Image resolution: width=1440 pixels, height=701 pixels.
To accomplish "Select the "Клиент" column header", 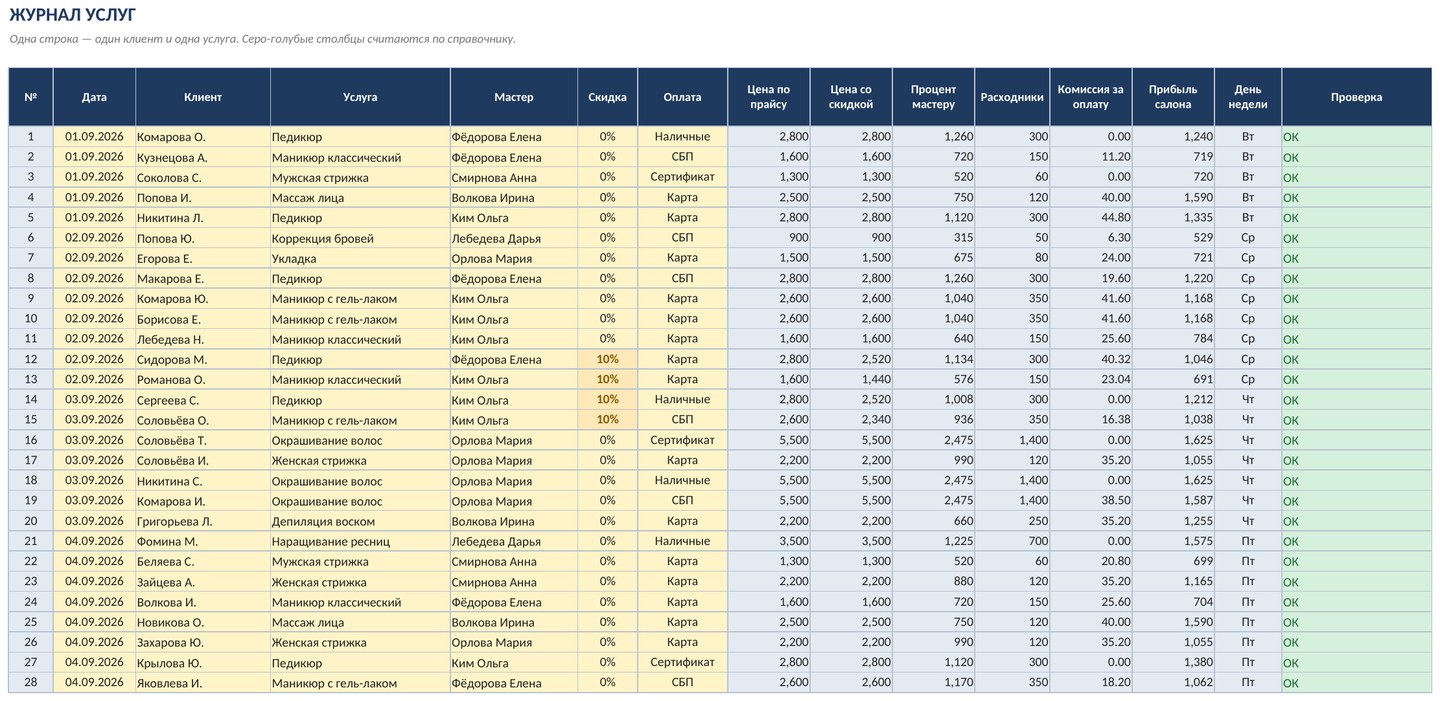I will [203, 97].
